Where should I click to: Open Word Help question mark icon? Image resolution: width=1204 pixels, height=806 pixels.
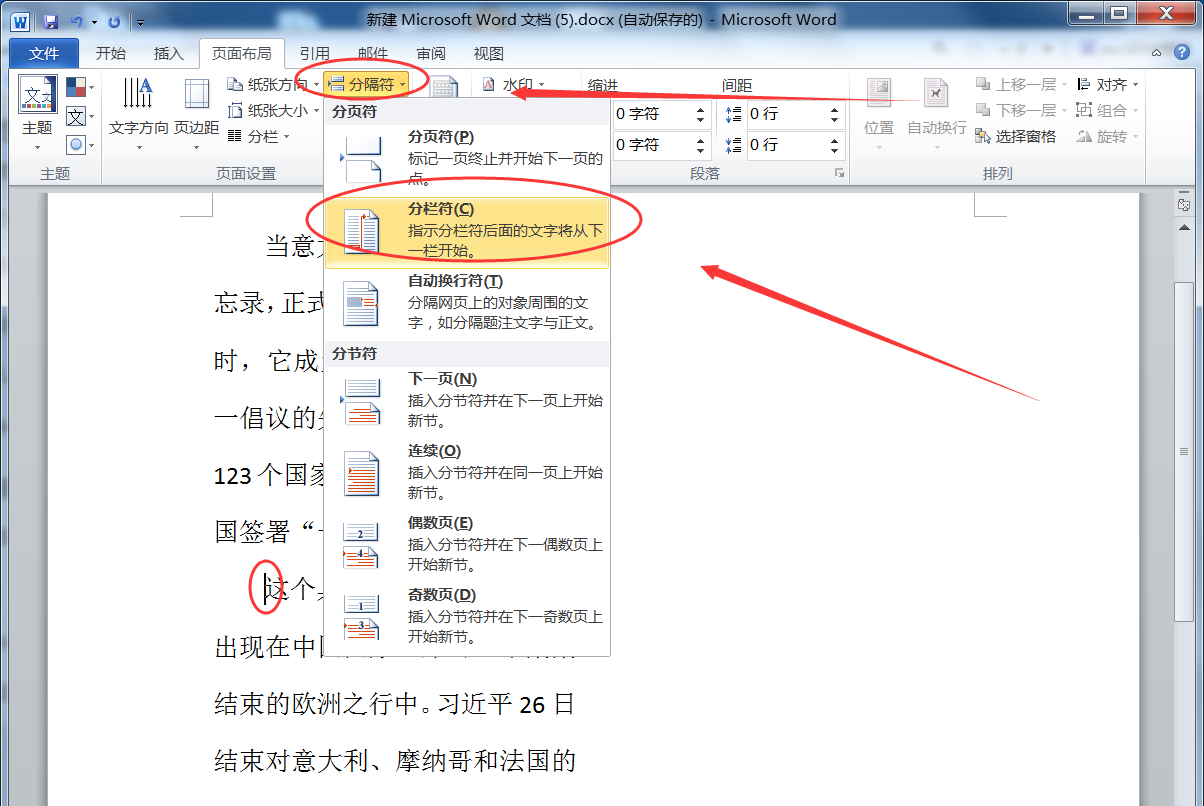[x=1183, y=53]
